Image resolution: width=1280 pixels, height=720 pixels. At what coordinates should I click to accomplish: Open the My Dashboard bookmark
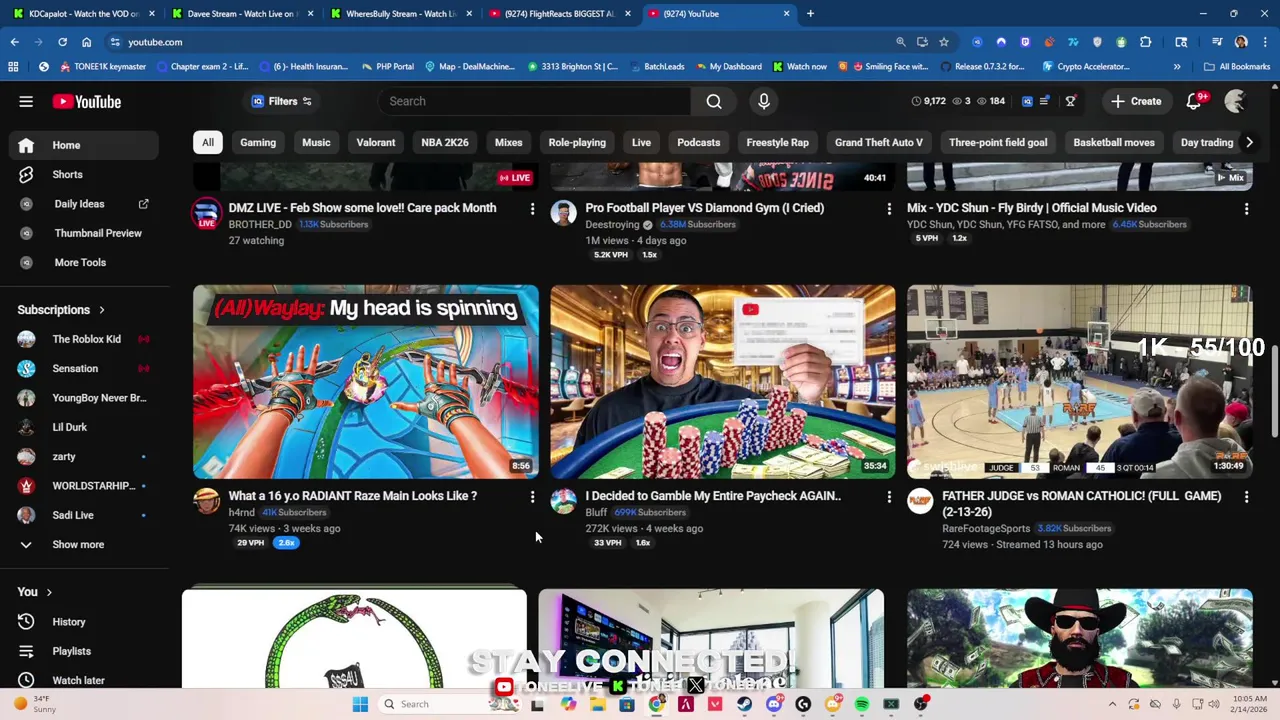[x=728, y=67]
